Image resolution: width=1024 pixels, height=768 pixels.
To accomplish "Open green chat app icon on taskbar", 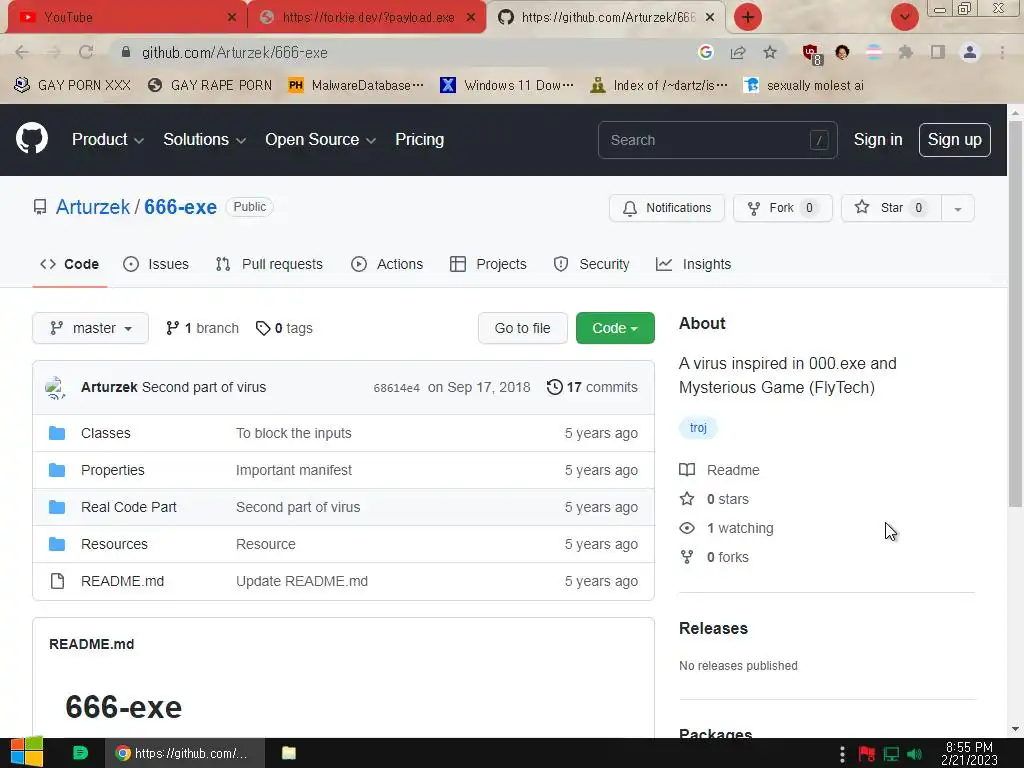I will (80, 753).
